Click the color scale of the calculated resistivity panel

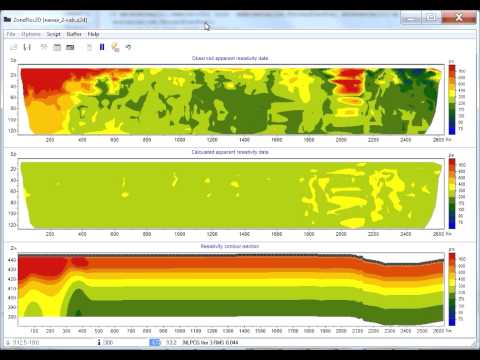[x=452, y=193]
